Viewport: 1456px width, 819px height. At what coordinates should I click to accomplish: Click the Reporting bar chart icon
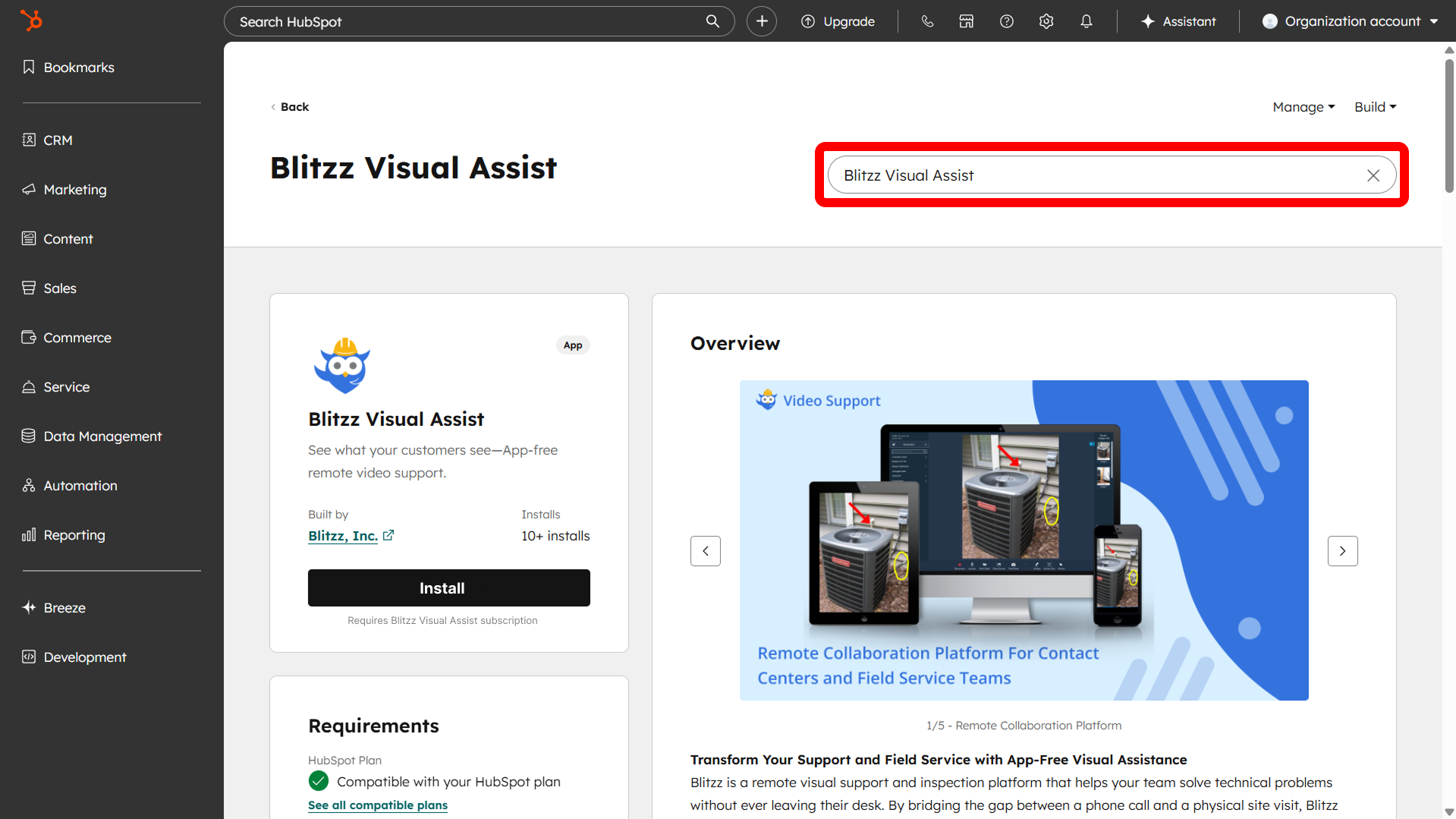(x=29, y=535)
